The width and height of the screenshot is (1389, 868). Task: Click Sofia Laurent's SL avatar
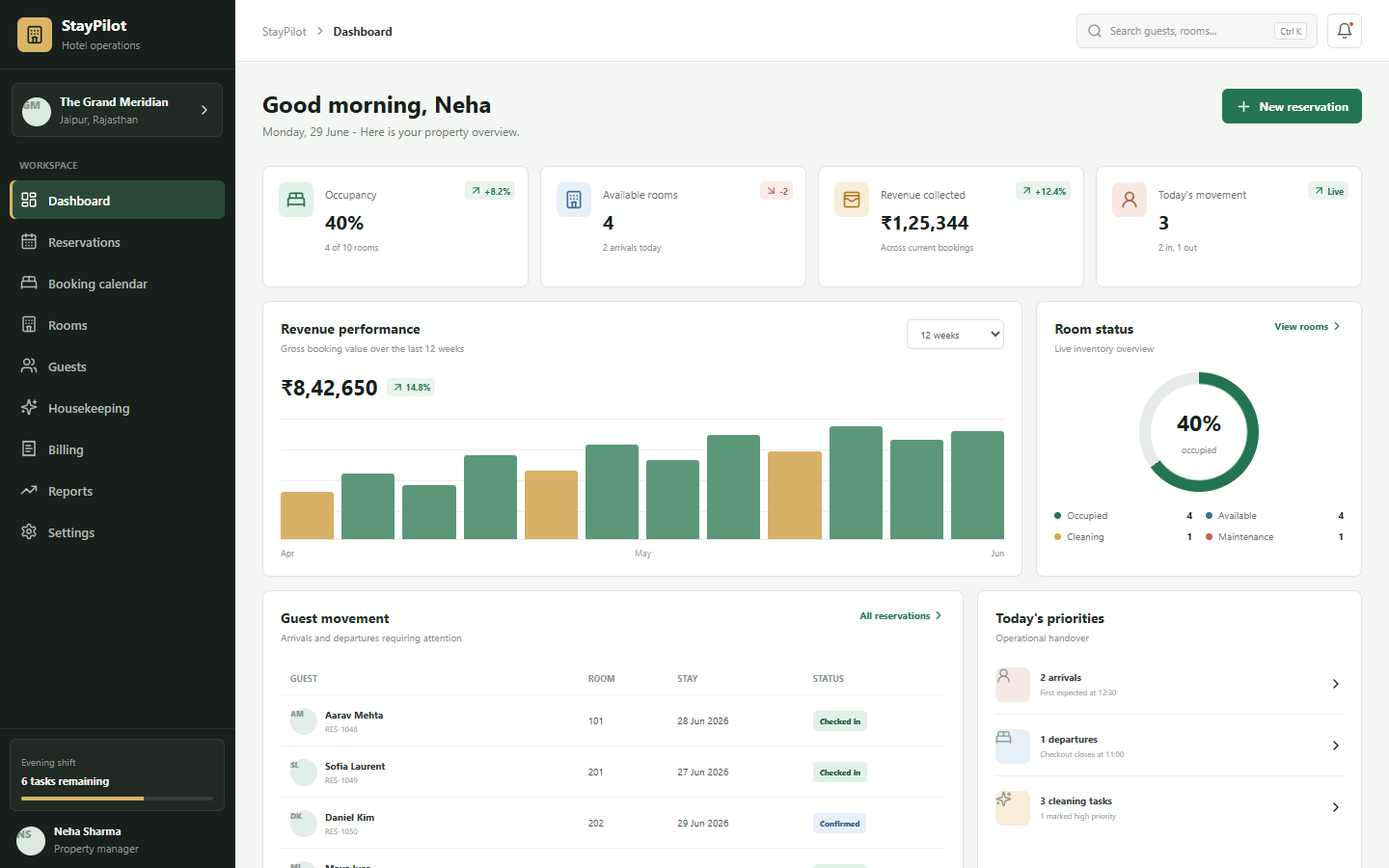click(304, 772)
